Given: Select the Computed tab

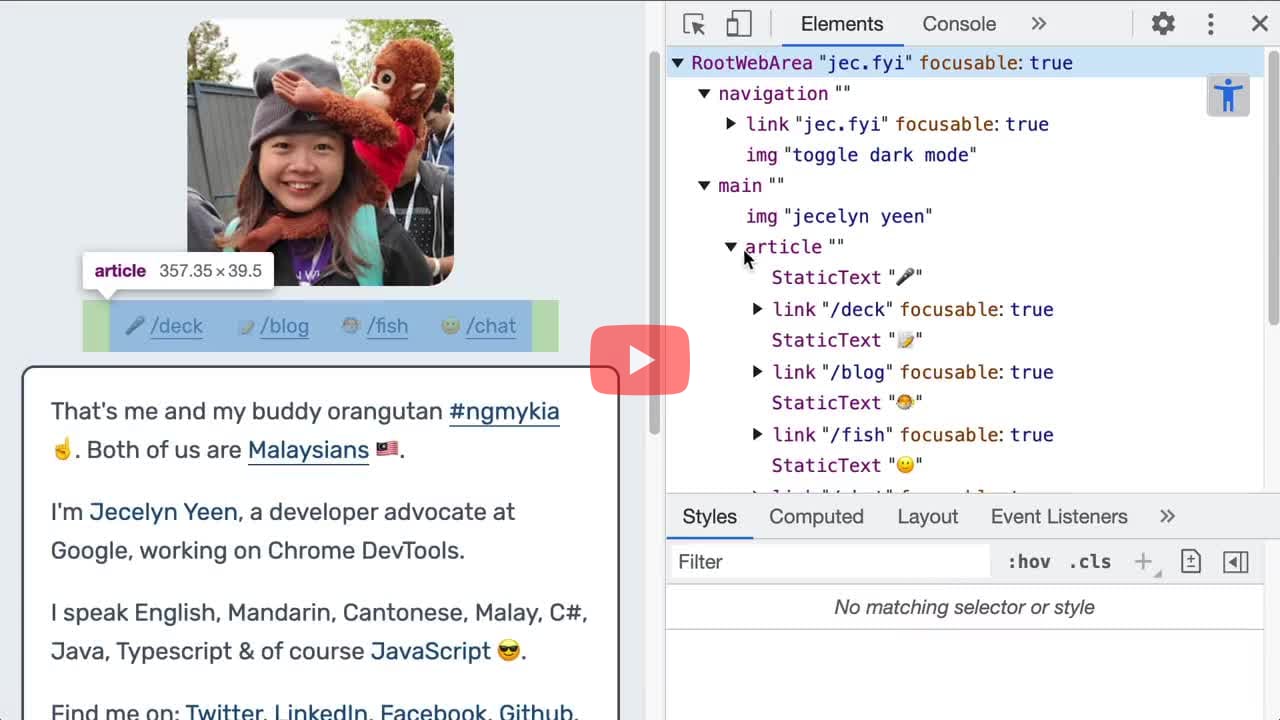Looking at the screenshot, I should coord(816,517).
